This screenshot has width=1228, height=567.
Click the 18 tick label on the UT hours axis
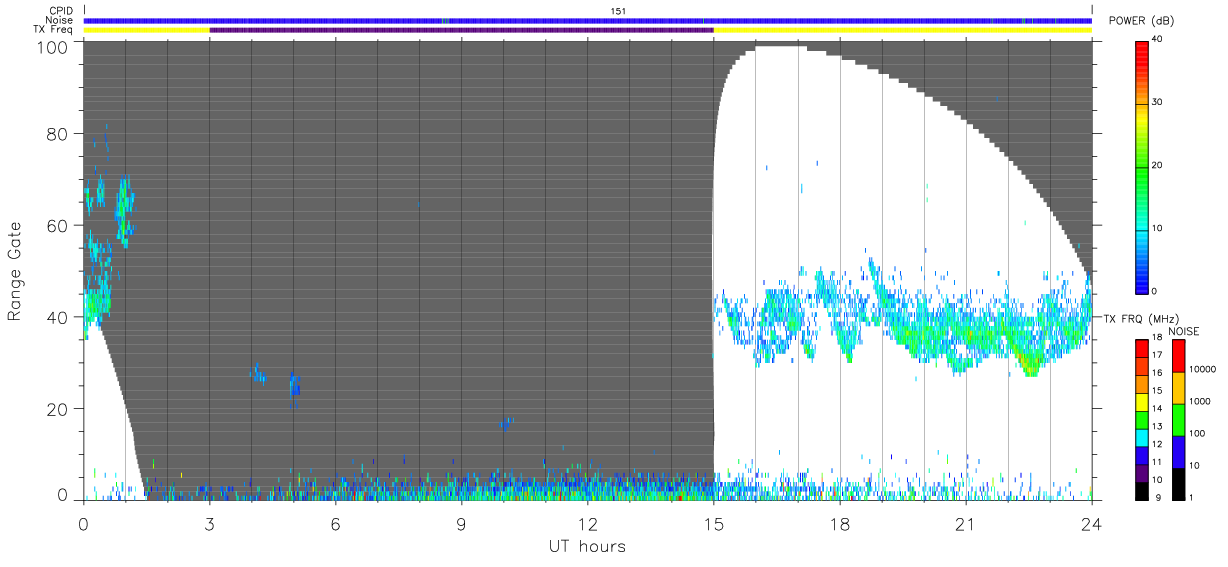click(x=840, y=524)
